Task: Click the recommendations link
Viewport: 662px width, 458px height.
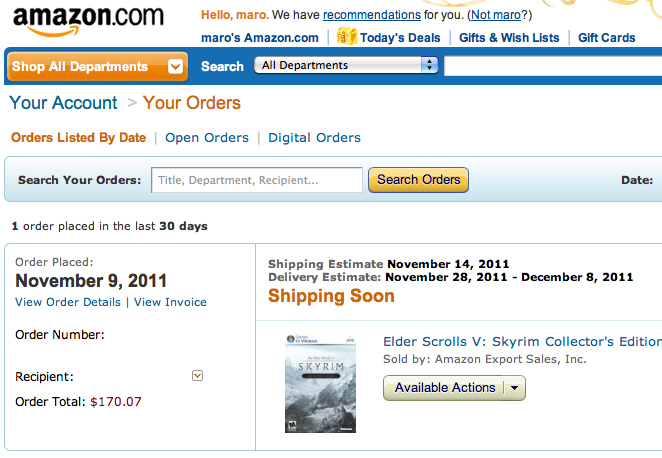Action: (x=371, y=15)
